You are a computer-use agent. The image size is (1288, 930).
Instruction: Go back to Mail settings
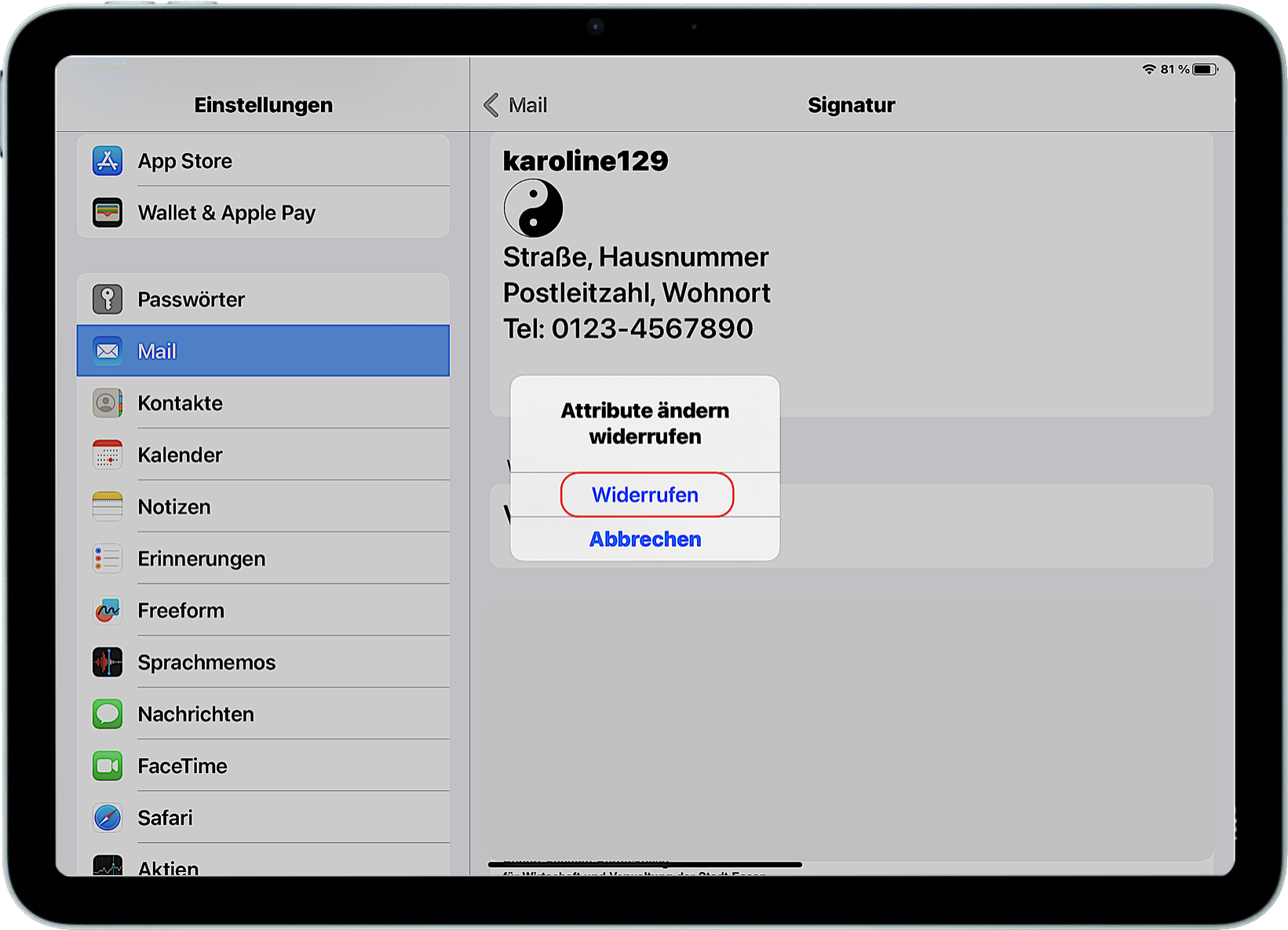[x=516, y=105]
